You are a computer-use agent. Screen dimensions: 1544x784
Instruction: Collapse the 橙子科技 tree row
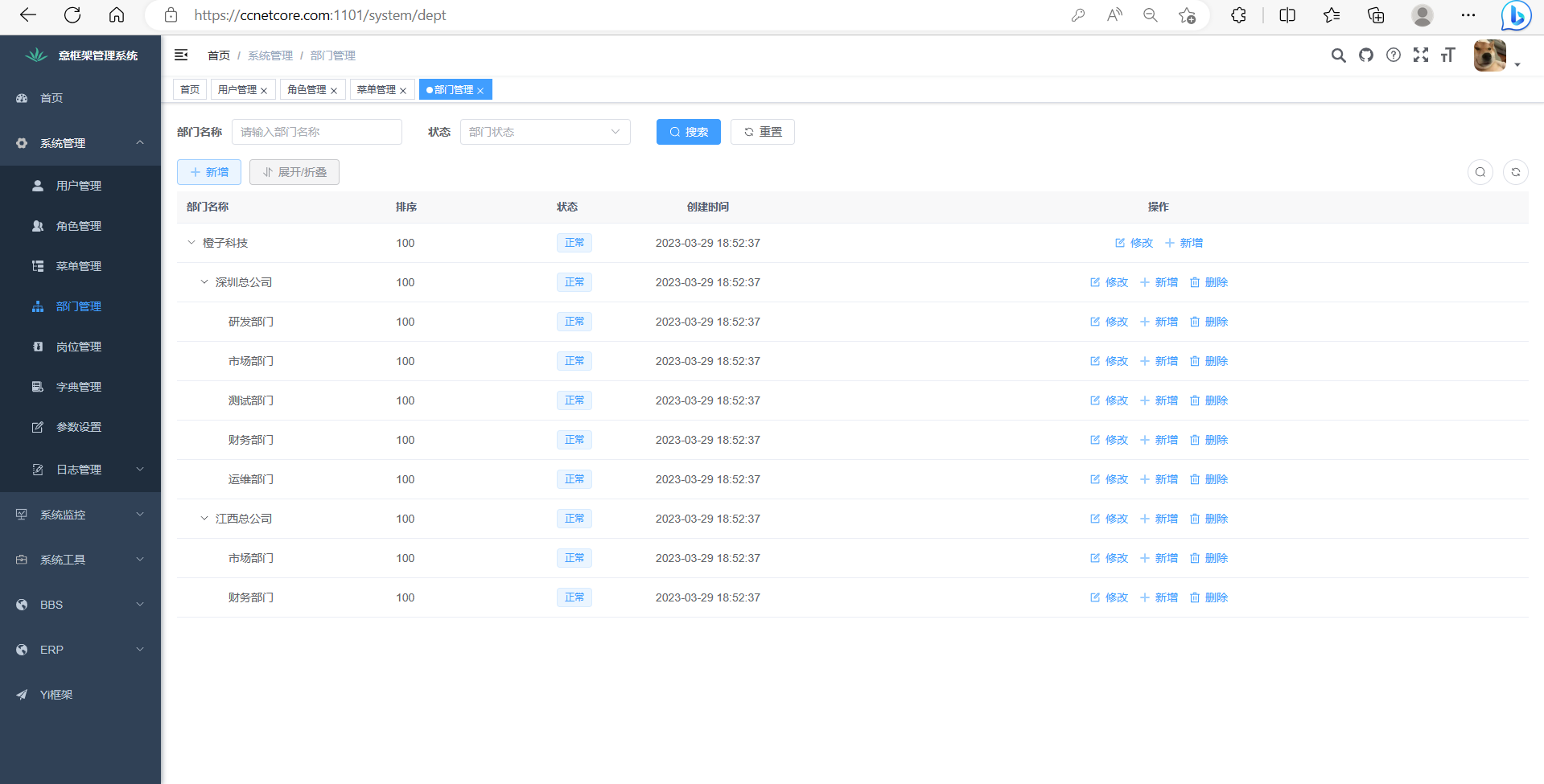coord(191,243)
